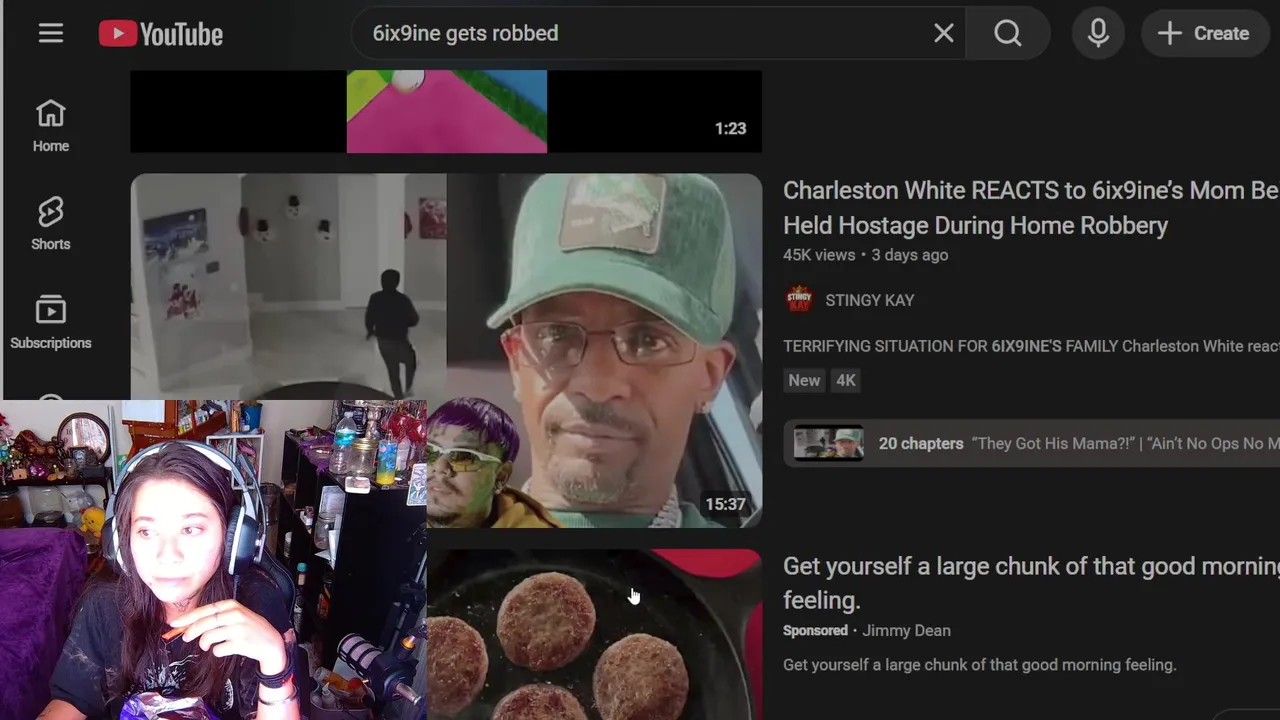Screen dimensions: 1280x720
Task: Open the Charleston White 15:37 video thumbnail
Action: (446, 350)
